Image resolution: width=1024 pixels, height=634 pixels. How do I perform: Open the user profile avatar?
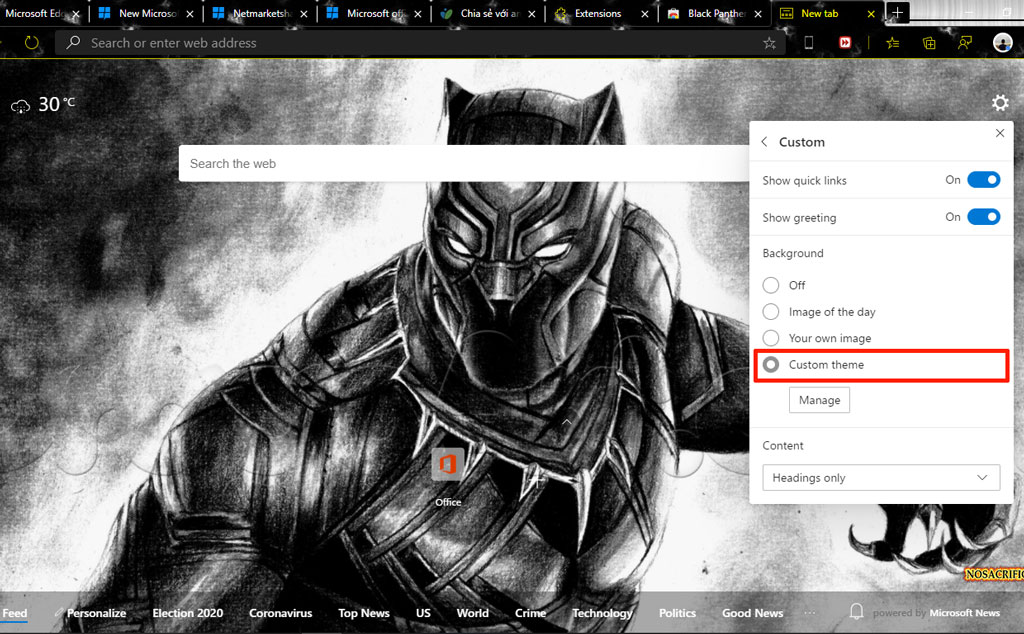point(1002,42)
